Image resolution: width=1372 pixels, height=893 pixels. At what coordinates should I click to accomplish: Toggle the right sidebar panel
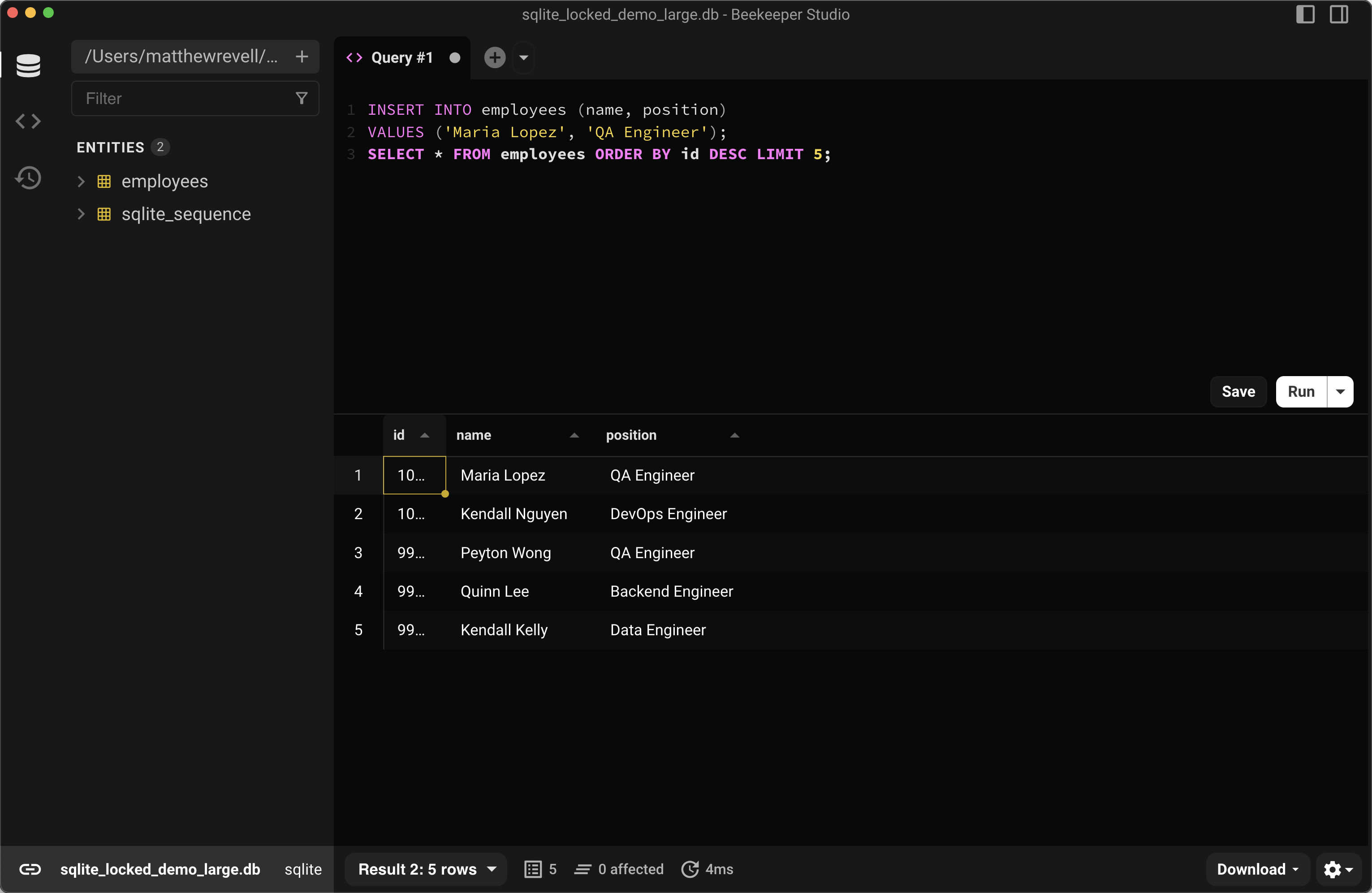(x=1340, y=14)
